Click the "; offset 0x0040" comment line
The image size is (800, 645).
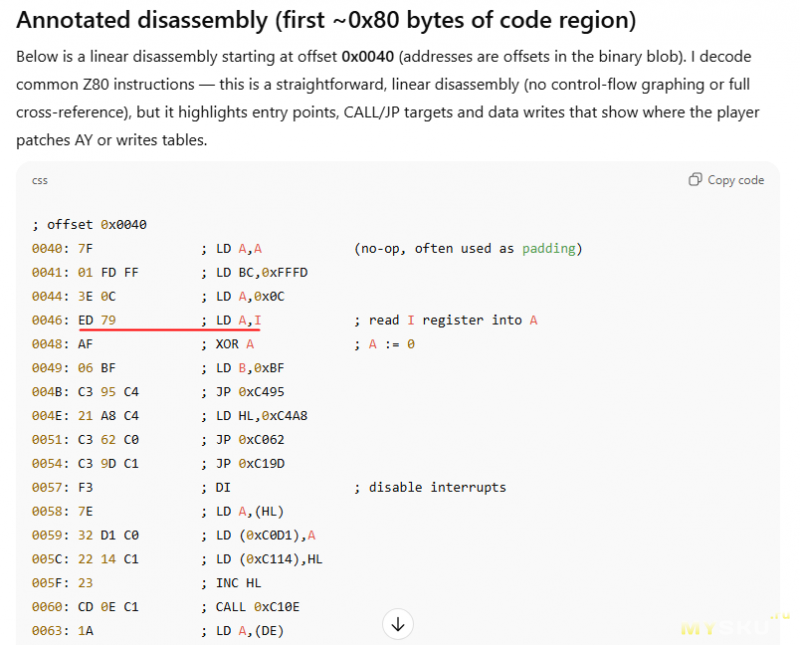pos(90,224)
